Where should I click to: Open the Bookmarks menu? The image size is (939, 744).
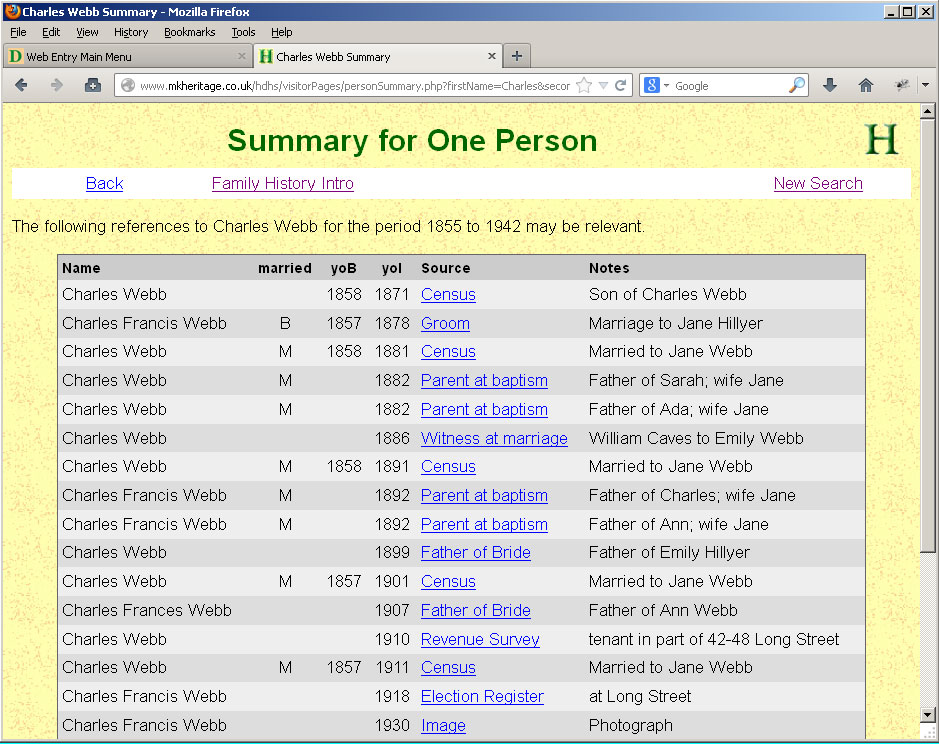click(189, 32)
